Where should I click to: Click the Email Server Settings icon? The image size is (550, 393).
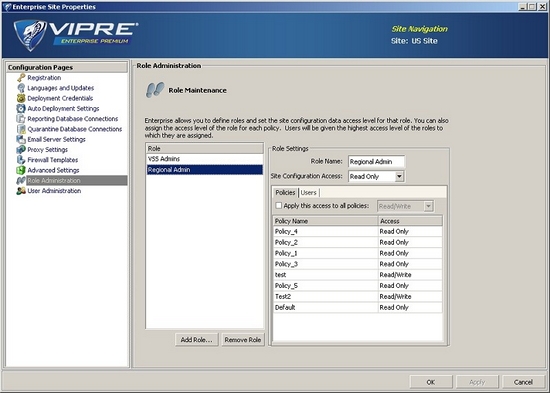tap(21, 139)
